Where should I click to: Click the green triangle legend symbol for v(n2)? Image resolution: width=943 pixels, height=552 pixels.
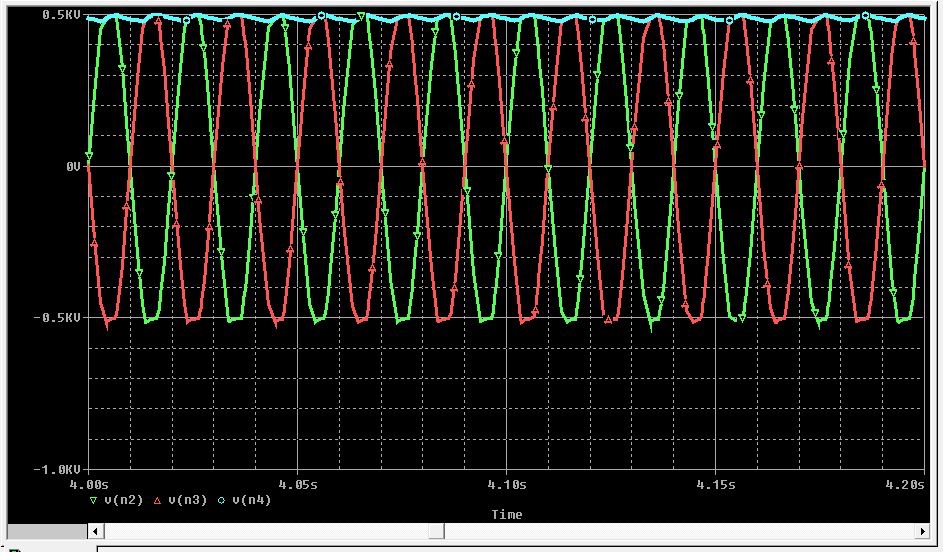pyautogui.click(x=94, y=500)
